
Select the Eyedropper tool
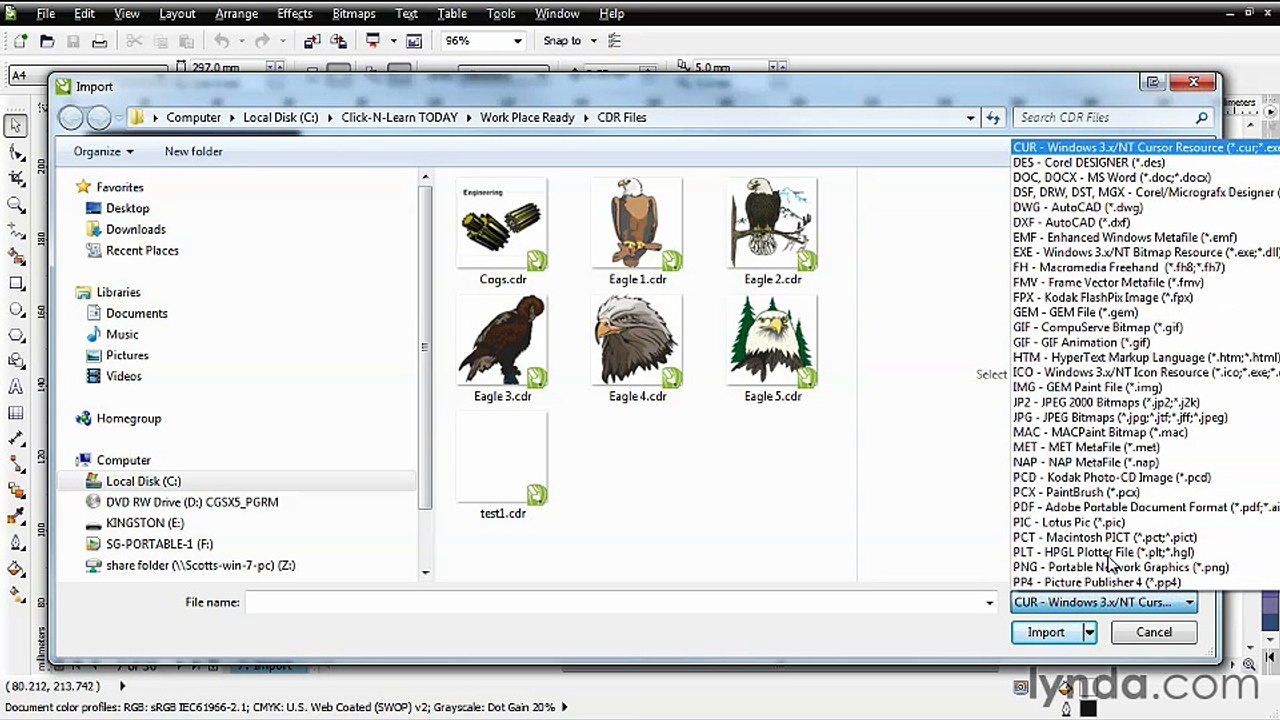15,517
